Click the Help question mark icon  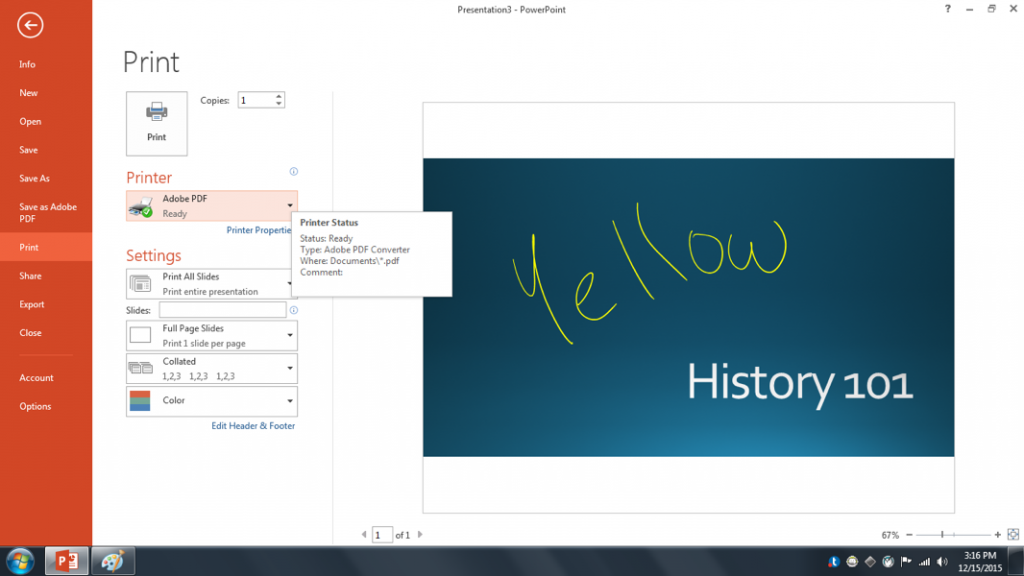(948, 9)
